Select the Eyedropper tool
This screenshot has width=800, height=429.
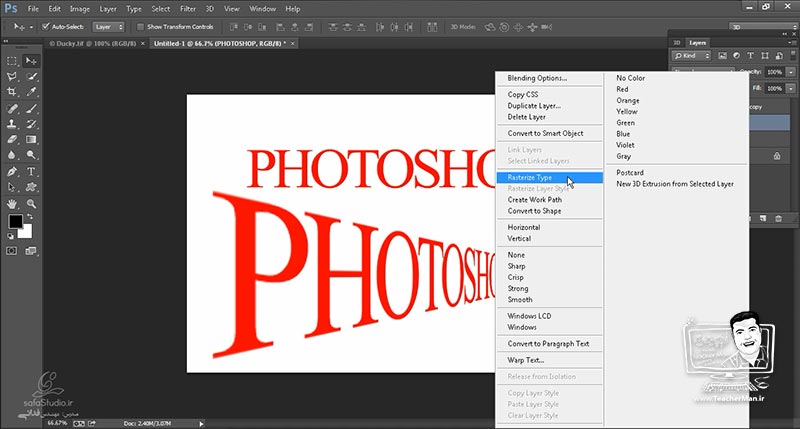(31, 92)
